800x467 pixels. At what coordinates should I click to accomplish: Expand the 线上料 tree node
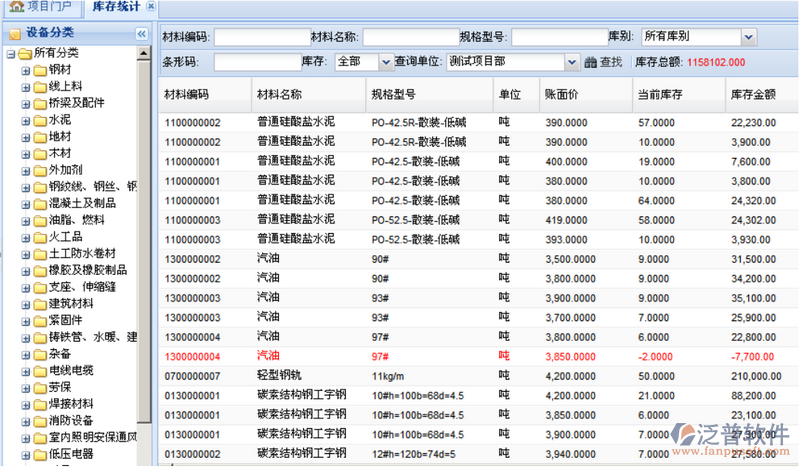(26, 87)
